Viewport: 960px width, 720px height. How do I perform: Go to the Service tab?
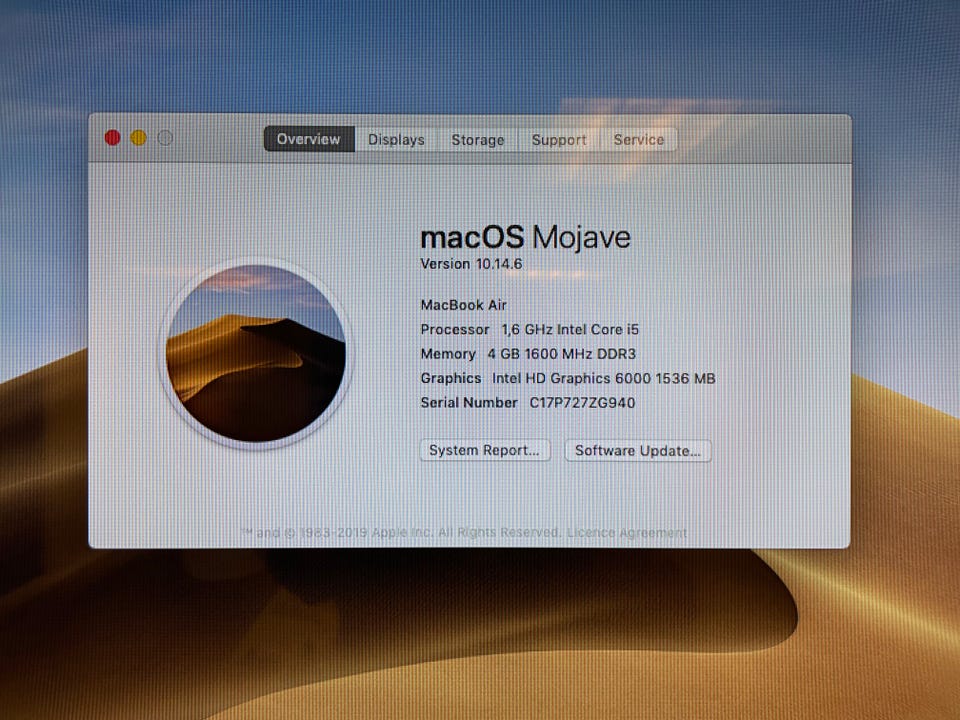click(639, 140)
